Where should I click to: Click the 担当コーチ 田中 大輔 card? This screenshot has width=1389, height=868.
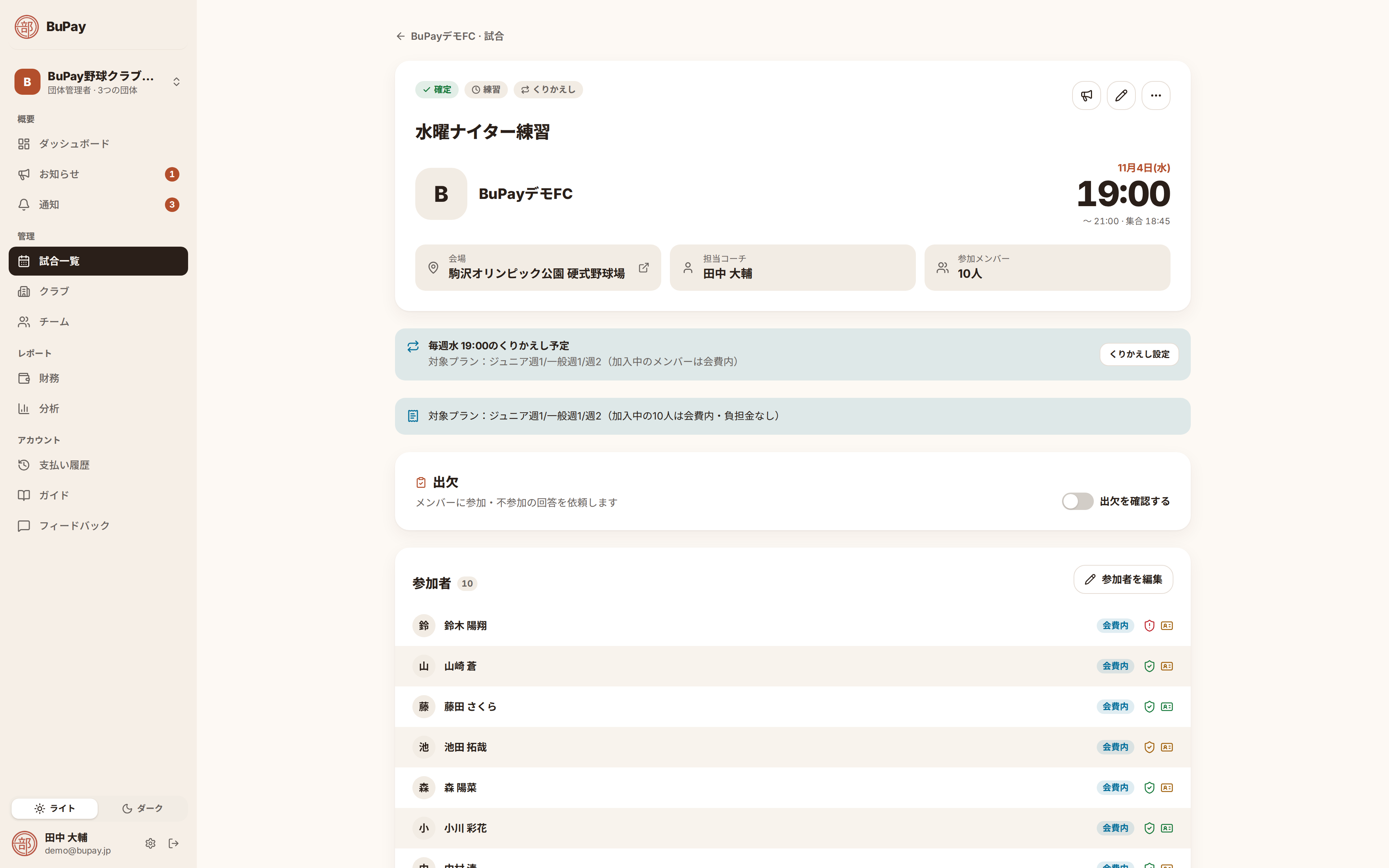[792, 268]
